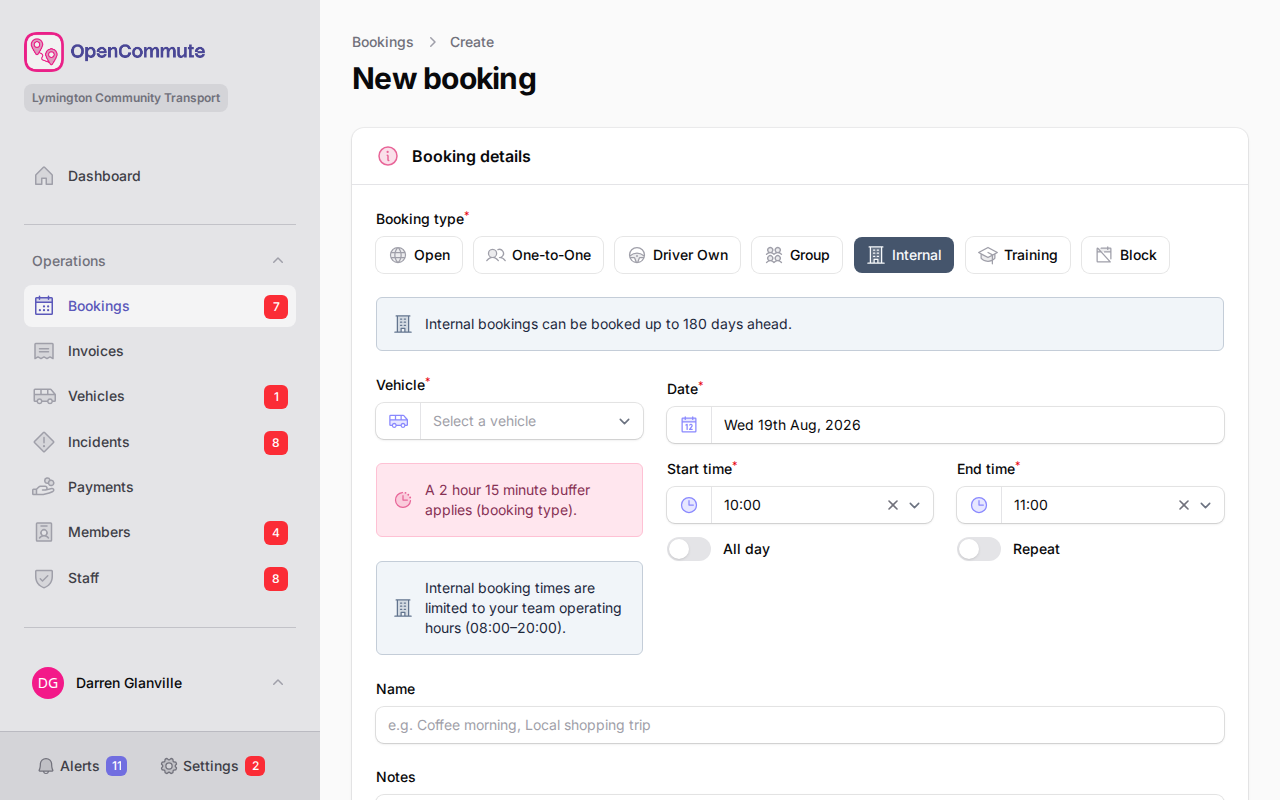Click the Payments hand icon

tap(44, 487)
